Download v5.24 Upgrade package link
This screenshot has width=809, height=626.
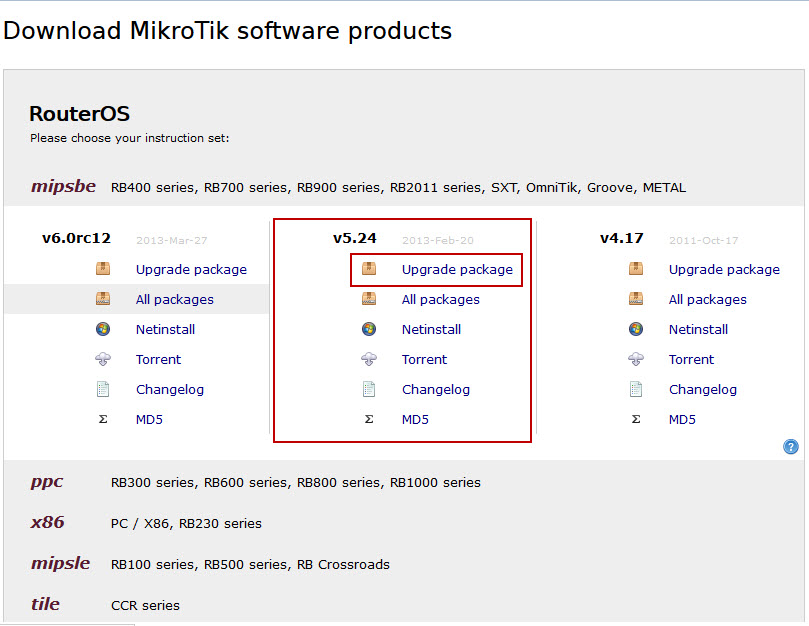(x=457, y=270)
